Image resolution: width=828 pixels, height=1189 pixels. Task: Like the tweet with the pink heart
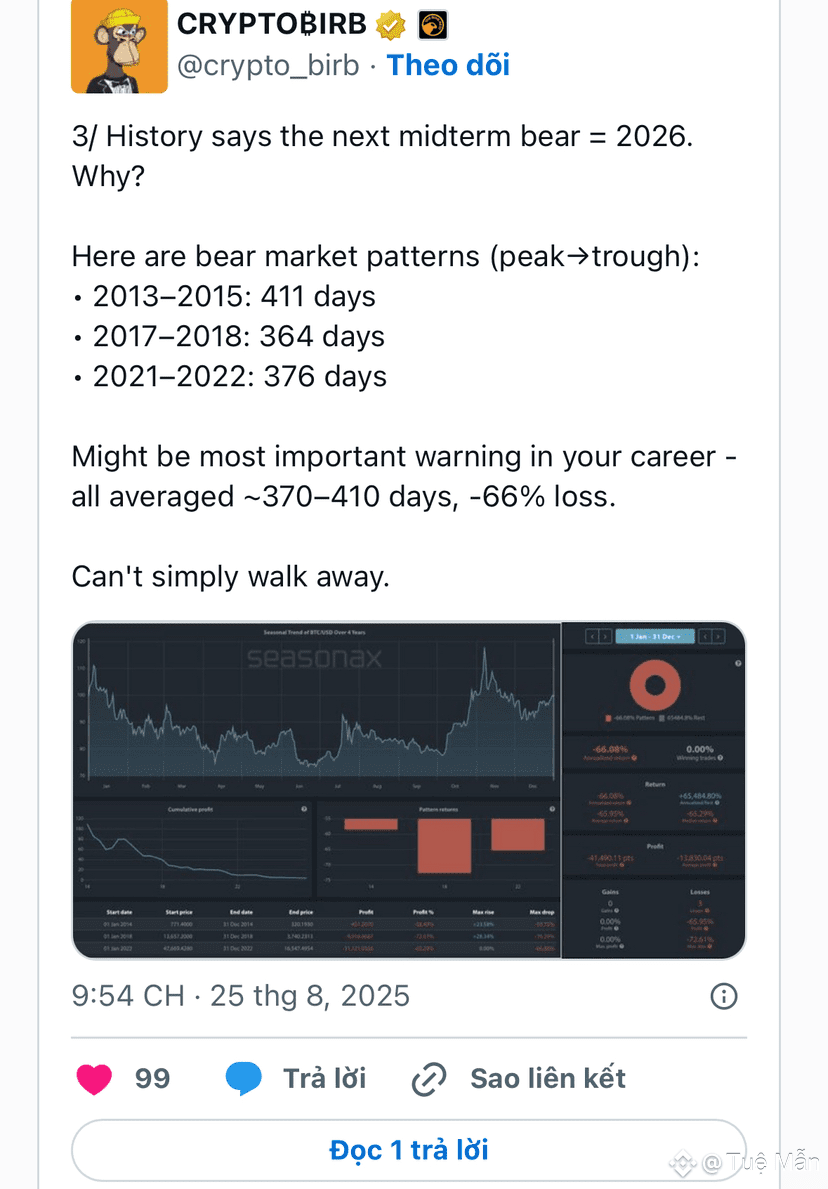[94, 1078]
